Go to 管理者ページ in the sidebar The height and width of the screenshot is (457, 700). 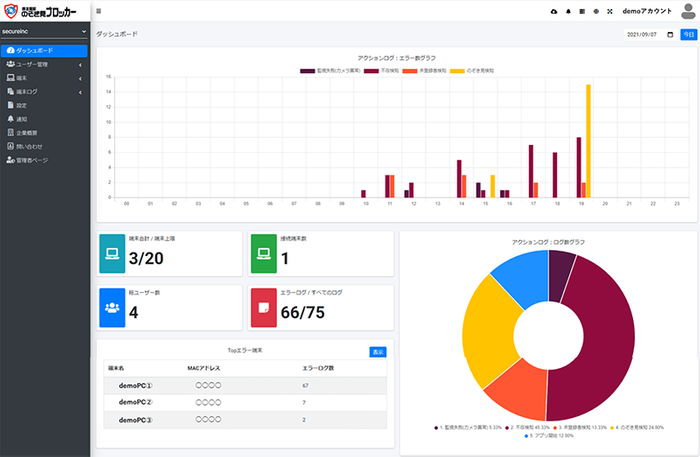tap(33, 159)
